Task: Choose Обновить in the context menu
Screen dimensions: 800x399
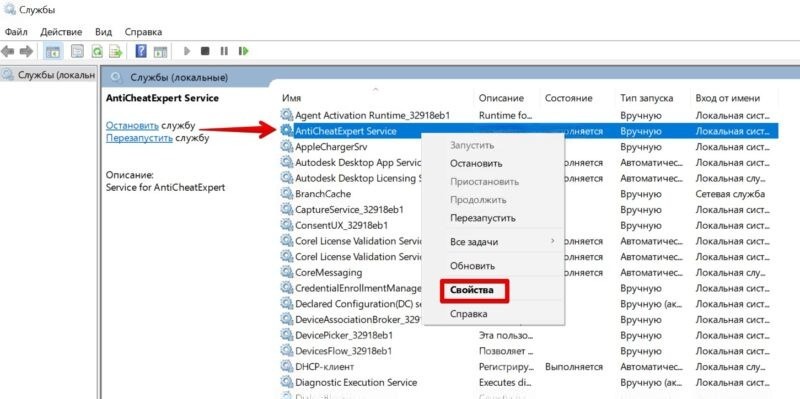Action: pos(472,266)
